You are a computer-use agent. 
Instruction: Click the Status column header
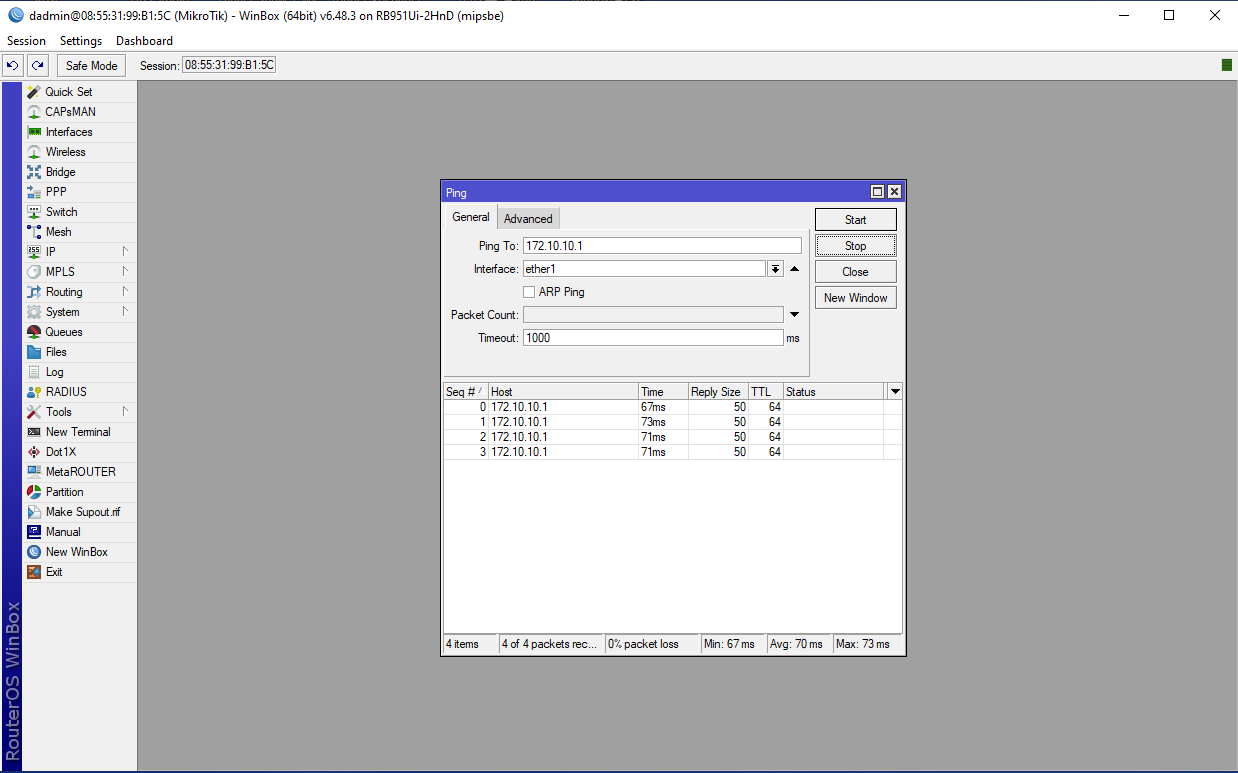coord(834,392)
